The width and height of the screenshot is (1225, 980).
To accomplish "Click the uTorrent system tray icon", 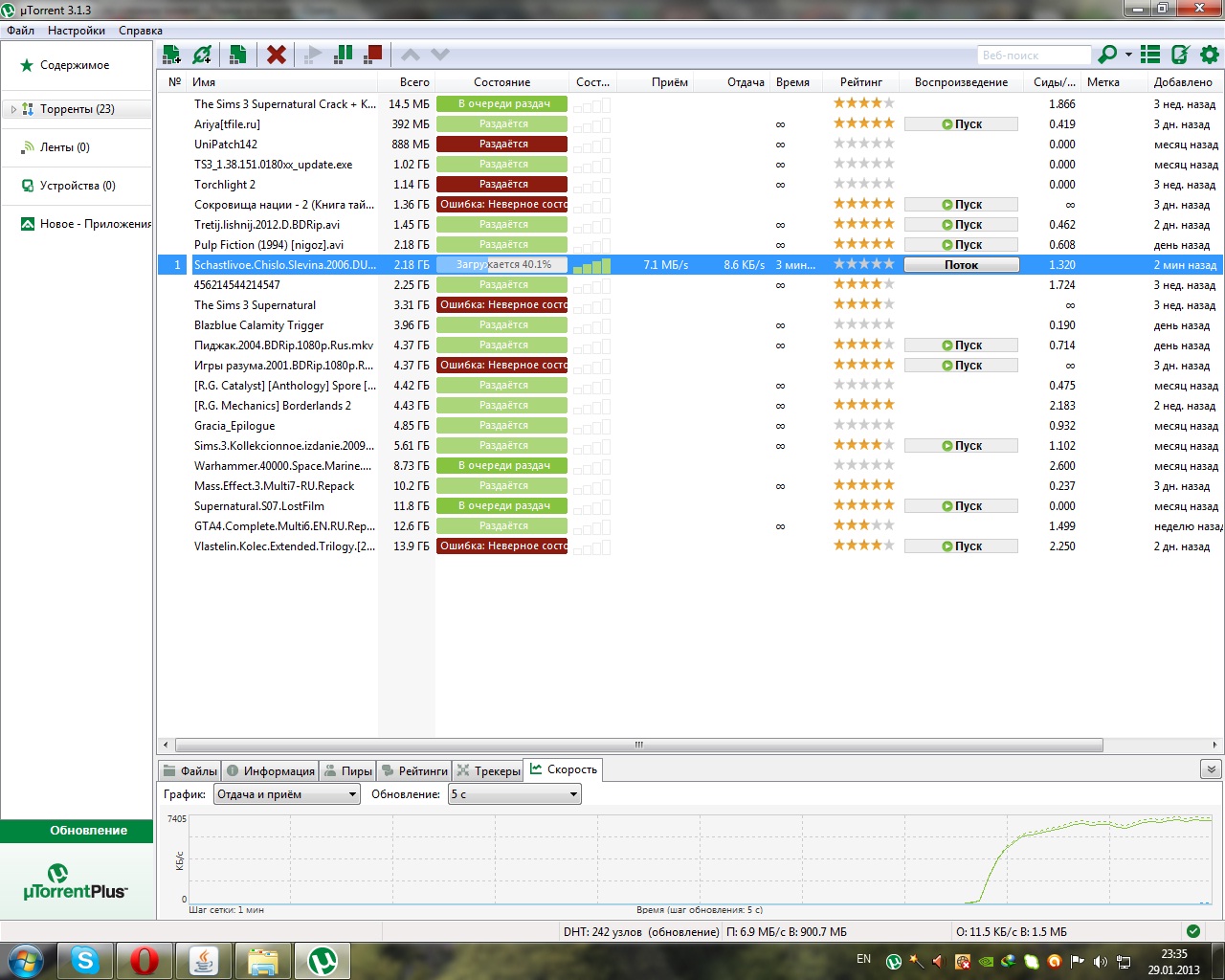I will pyautogui.click(x=894, y=962).
